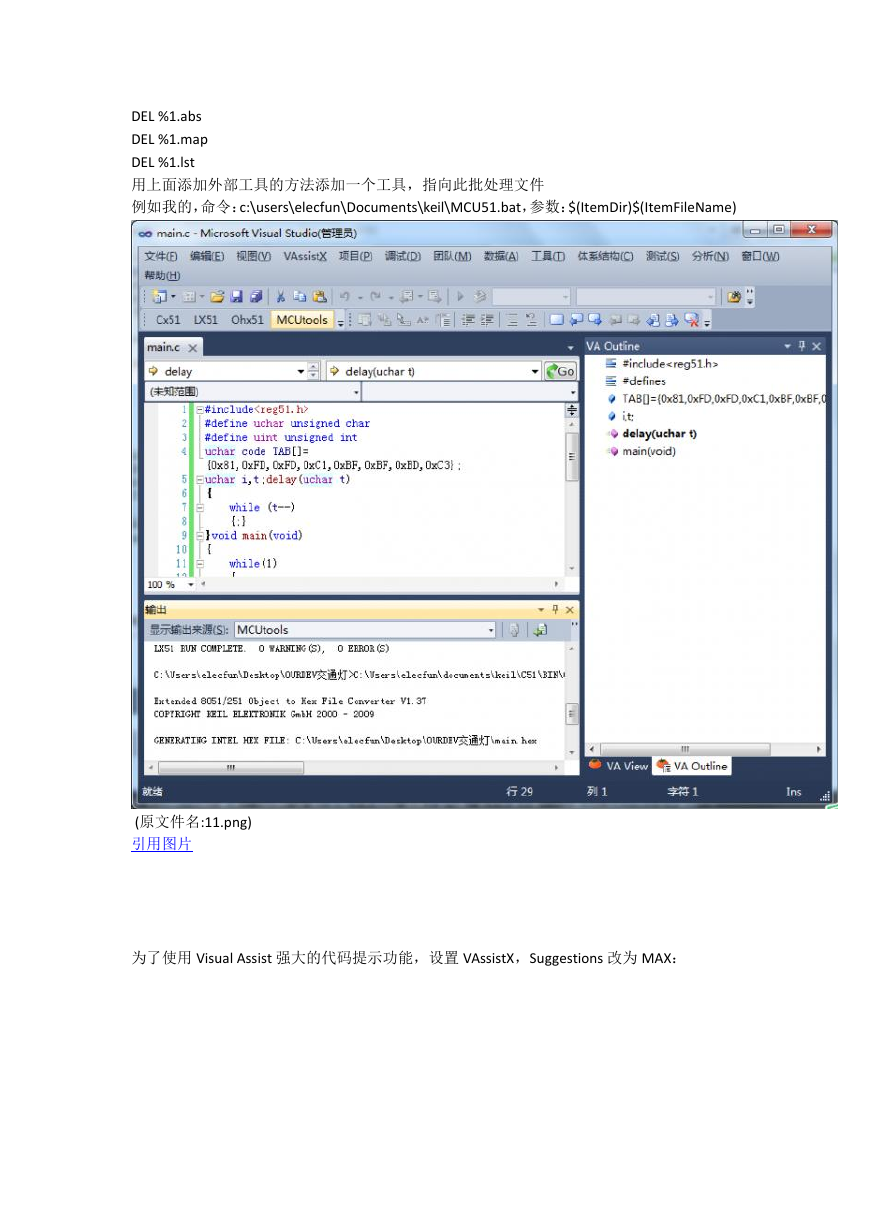Click the Copy icon in toolbar
The image size is (869, 1228).
coord(300,297)
